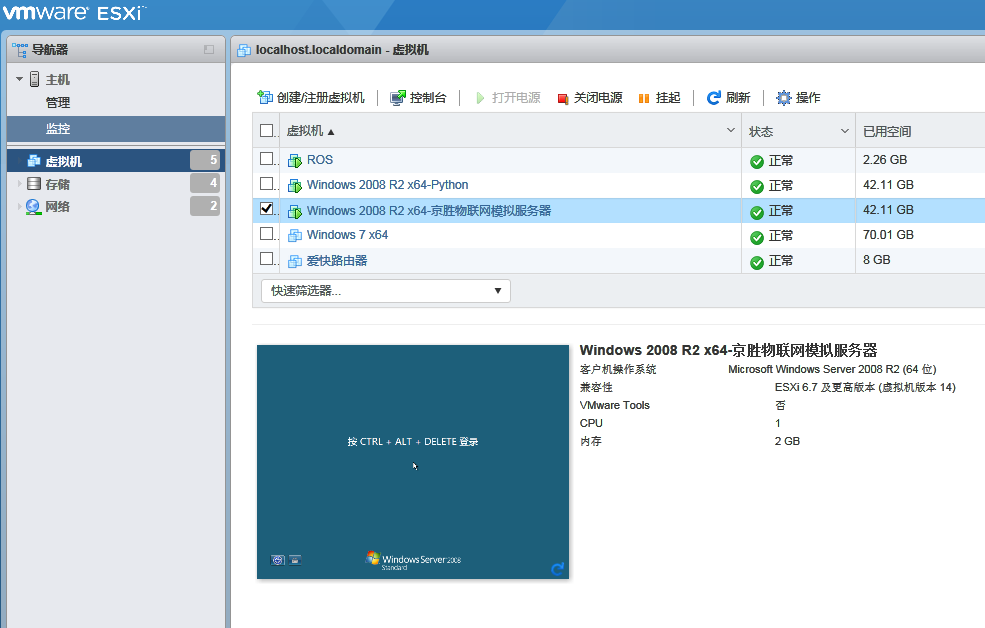Click the Storage (存储) sidebar icon
This screenshot has width=985, height=628.
(x=34, y=183)
